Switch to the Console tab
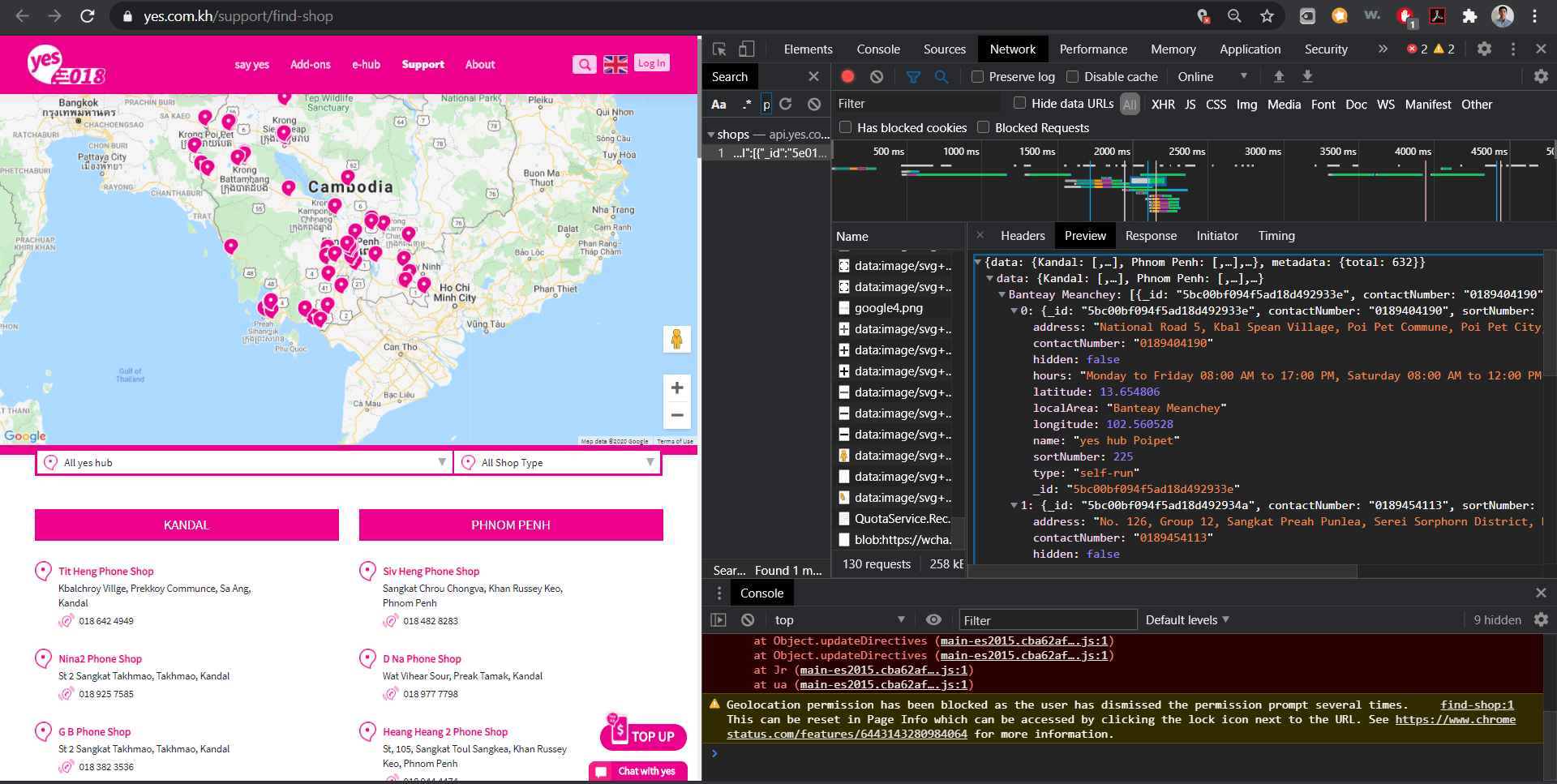Viewport: 1557px width, 784px height. pos(878,49)
